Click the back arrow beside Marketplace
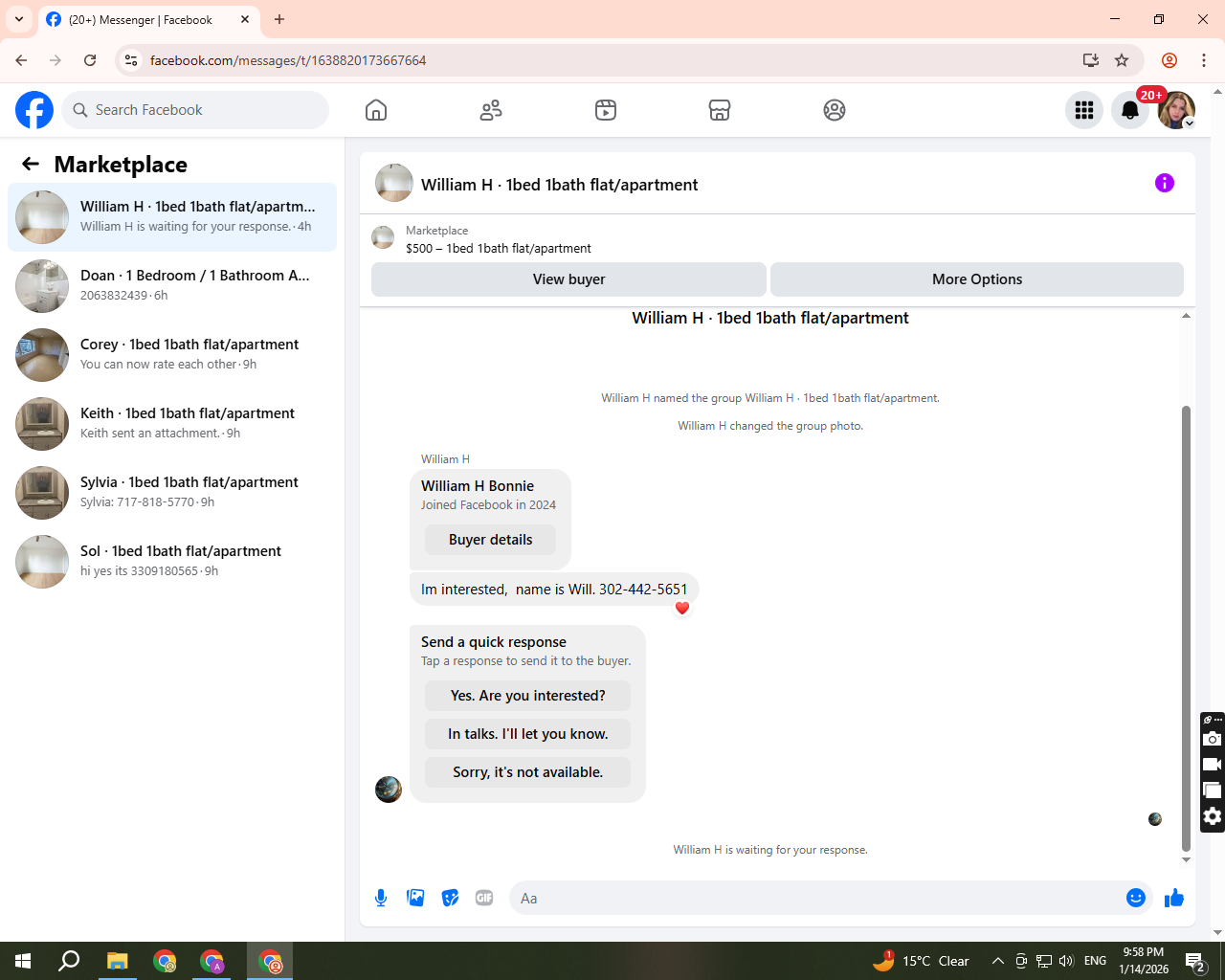The width and height of the screenshot is (1225, 980). tap(31, 164)
